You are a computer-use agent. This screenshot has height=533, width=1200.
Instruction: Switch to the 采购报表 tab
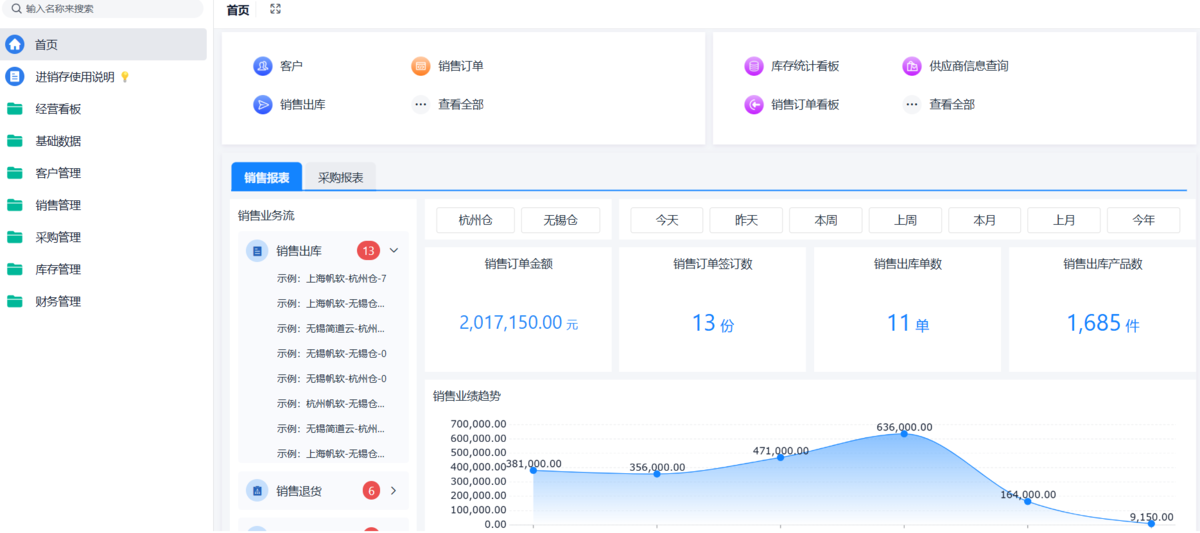tap(341, 177)
